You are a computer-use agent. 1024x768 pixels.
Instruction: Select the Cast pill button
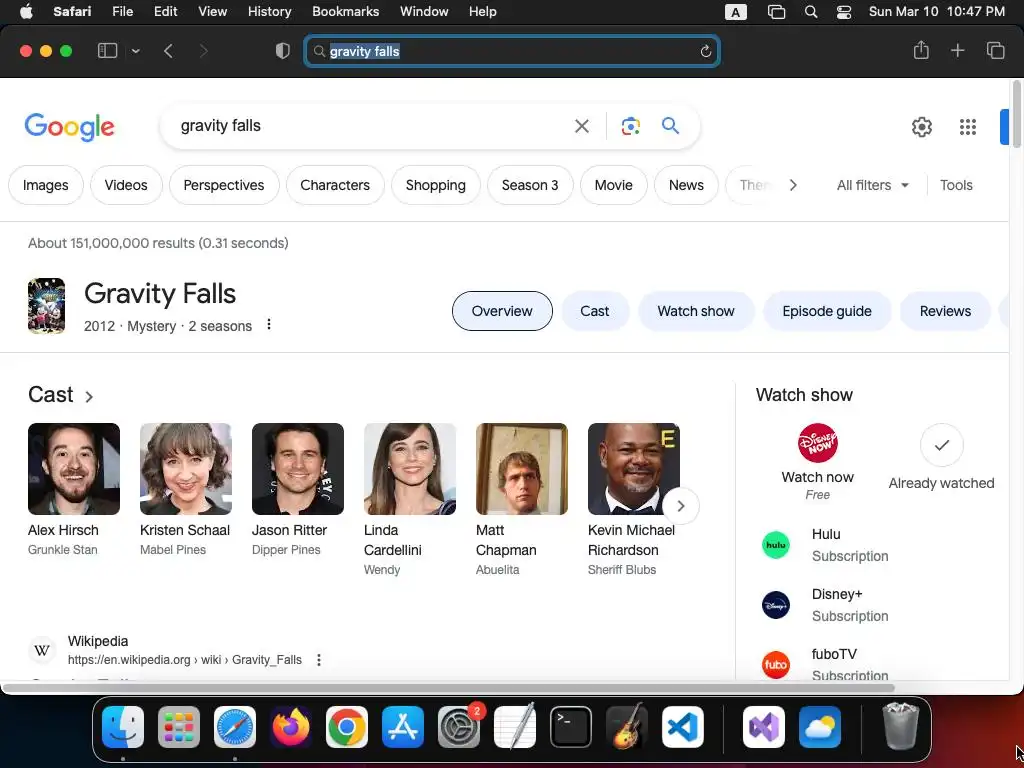click(594, 311)
